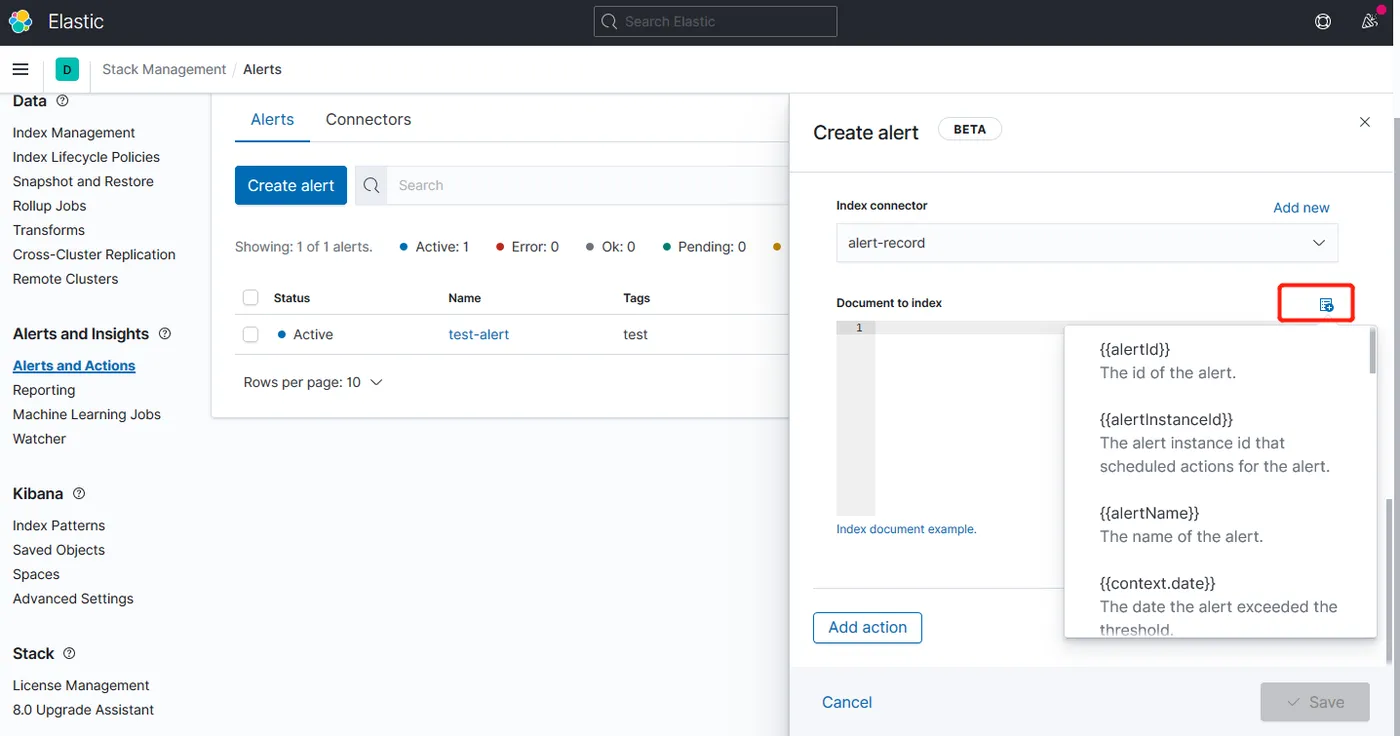The width and height of the screenshot is (1400, 736).
Task: Toggle the select-all alerts checkbox
Action: coord(251,298)
